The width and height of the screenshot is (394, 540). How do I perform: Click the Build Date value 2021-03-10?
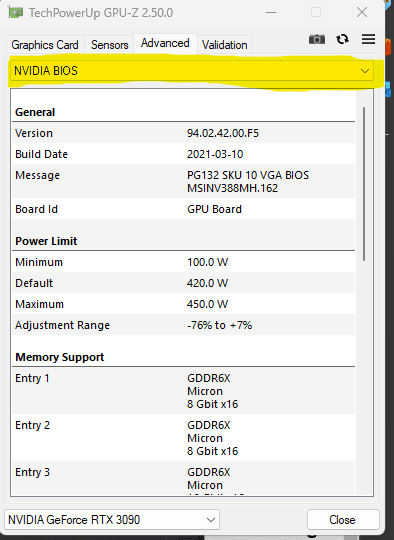pos(215,154)
